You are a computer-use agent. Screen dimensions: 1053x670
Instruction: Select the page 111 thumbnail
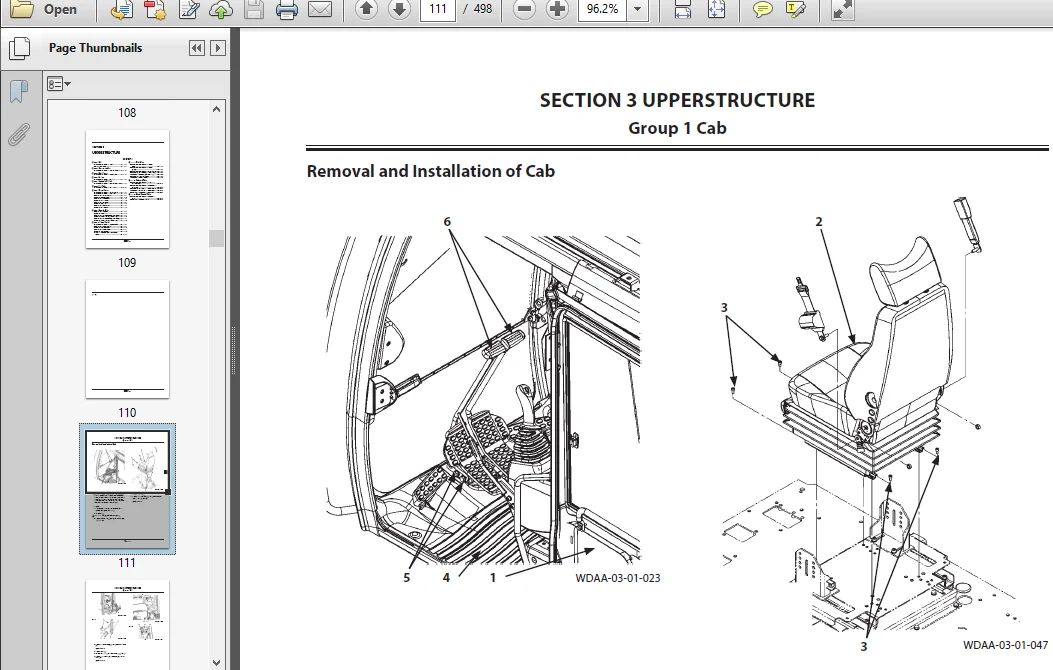coord(128,489)
